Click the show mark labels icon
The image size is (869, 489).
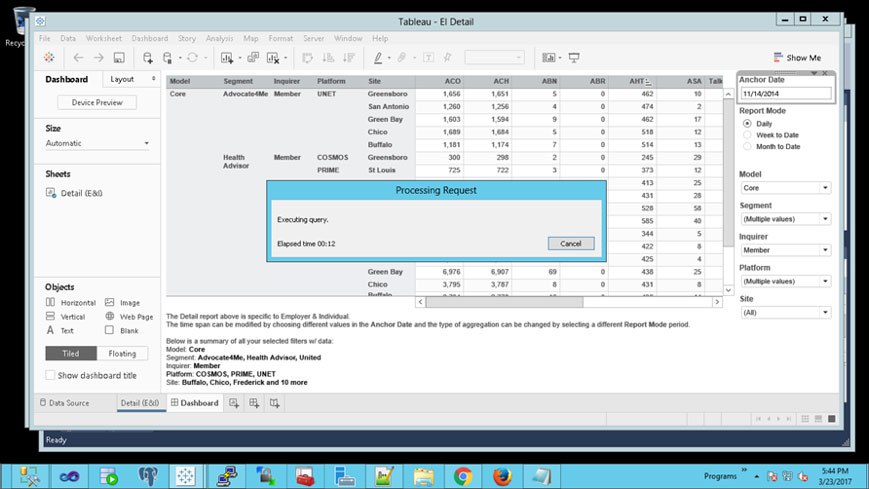[428, 58]
